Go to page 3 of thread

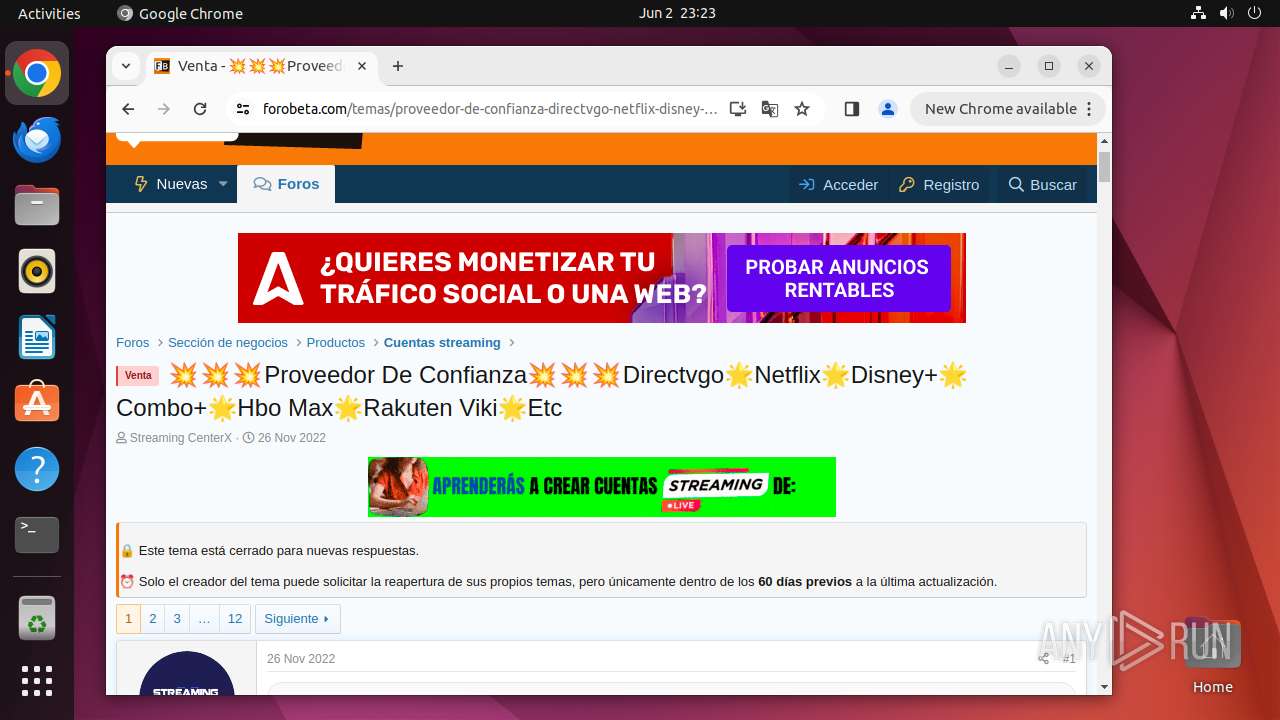click(177, 619)
